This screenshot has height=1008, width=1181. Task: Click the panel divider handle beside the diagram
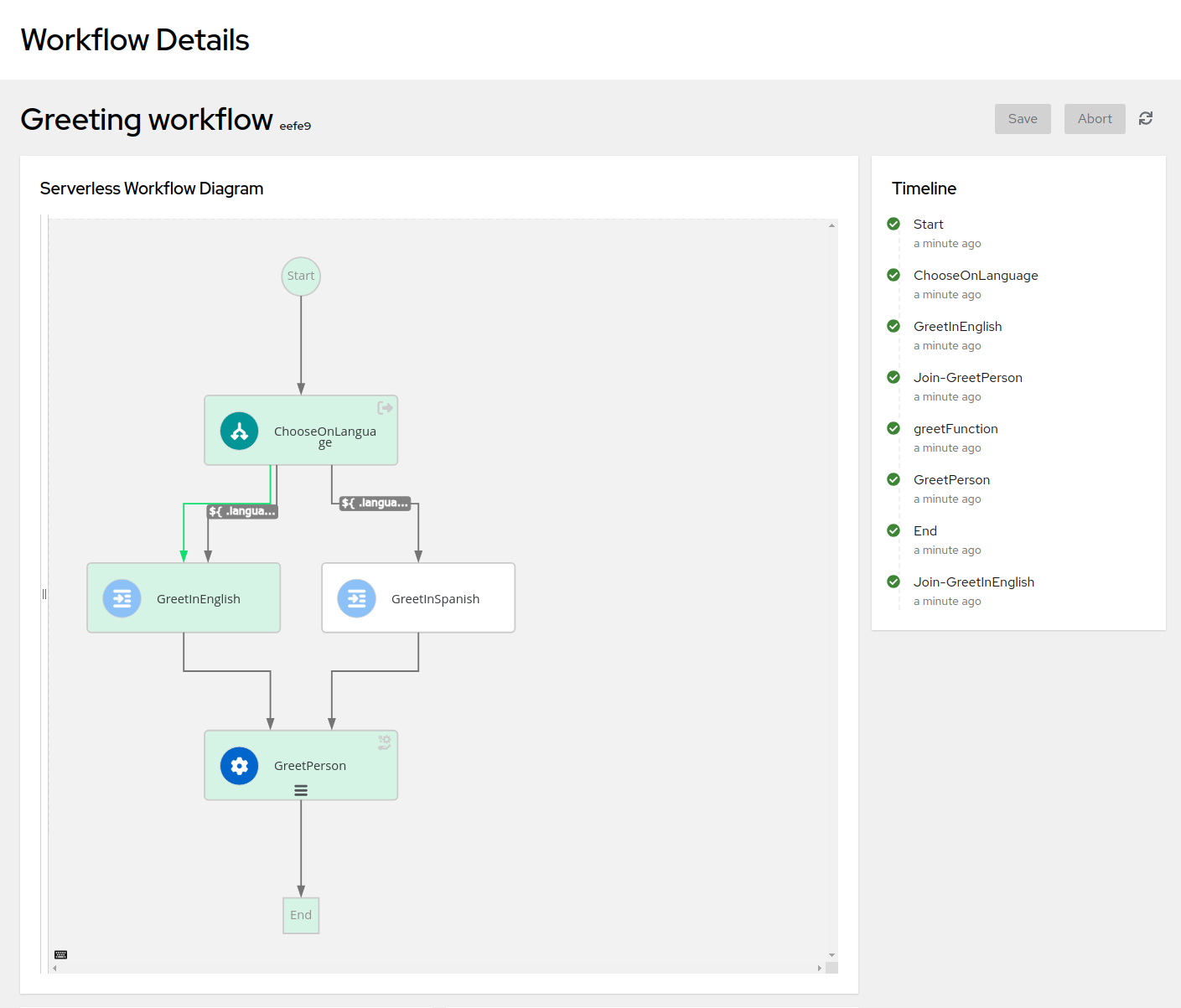pos(44,593)
